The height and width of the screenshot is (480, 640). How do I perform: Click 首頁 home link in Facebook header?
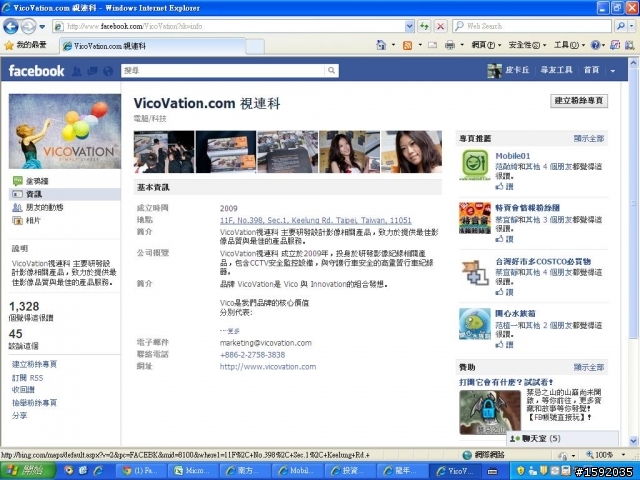point(591,70)
